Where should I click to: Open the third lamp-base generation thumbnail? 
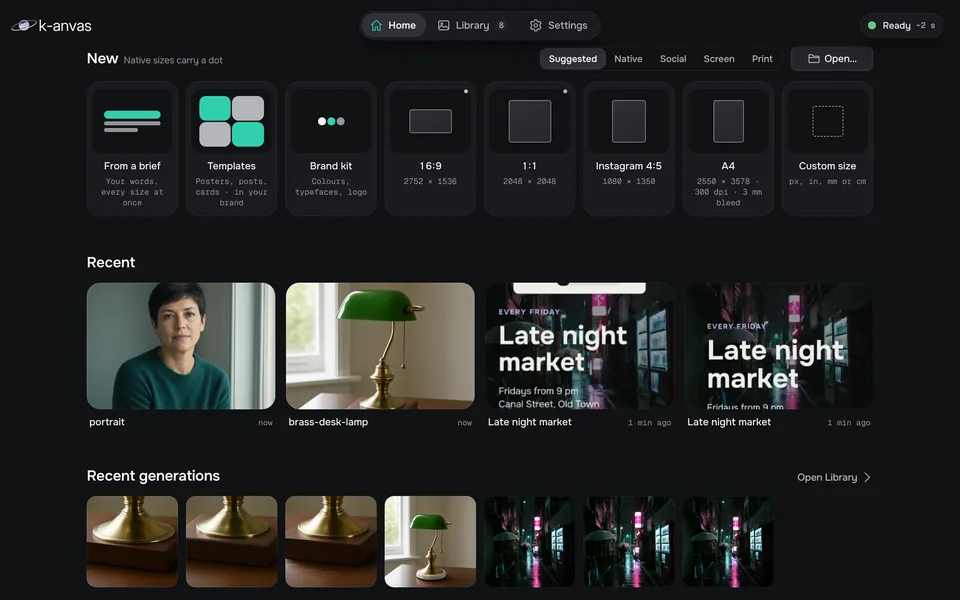331,542
